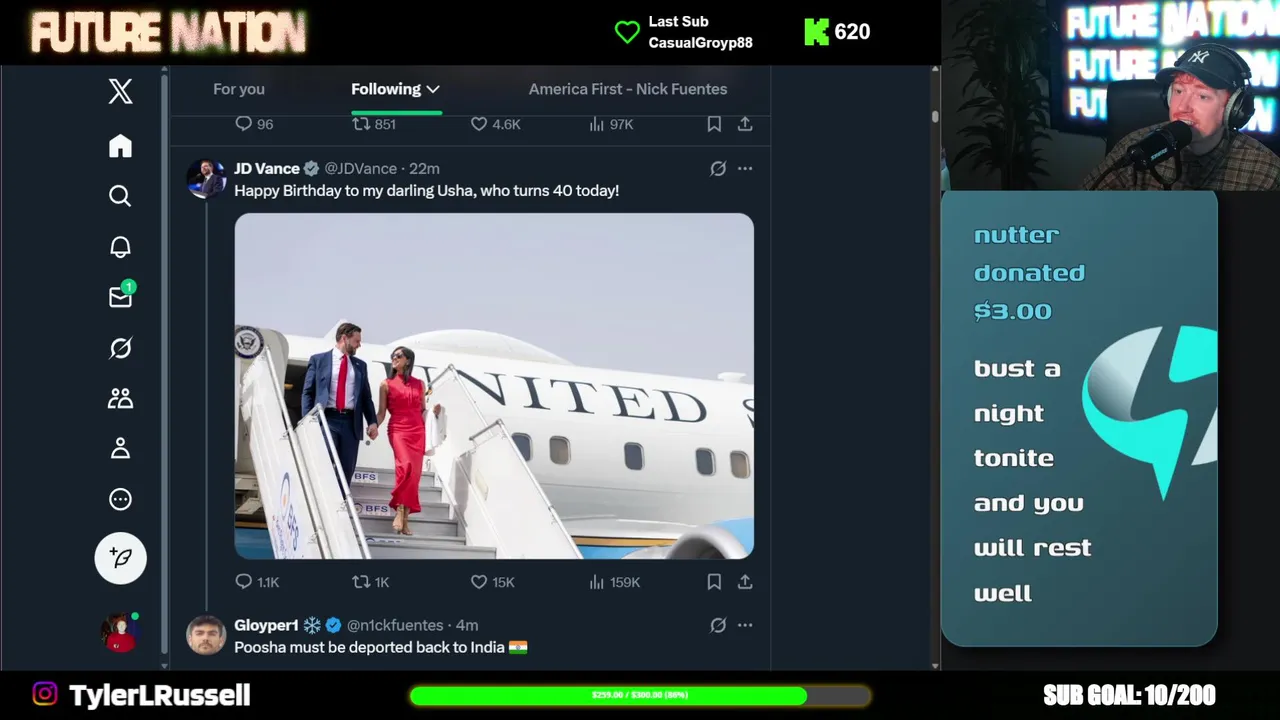Viewport: 1280px width, 720px height.
Task: Open Notifications bell icon
Action: pyautogui.click(x=120, y=246)
